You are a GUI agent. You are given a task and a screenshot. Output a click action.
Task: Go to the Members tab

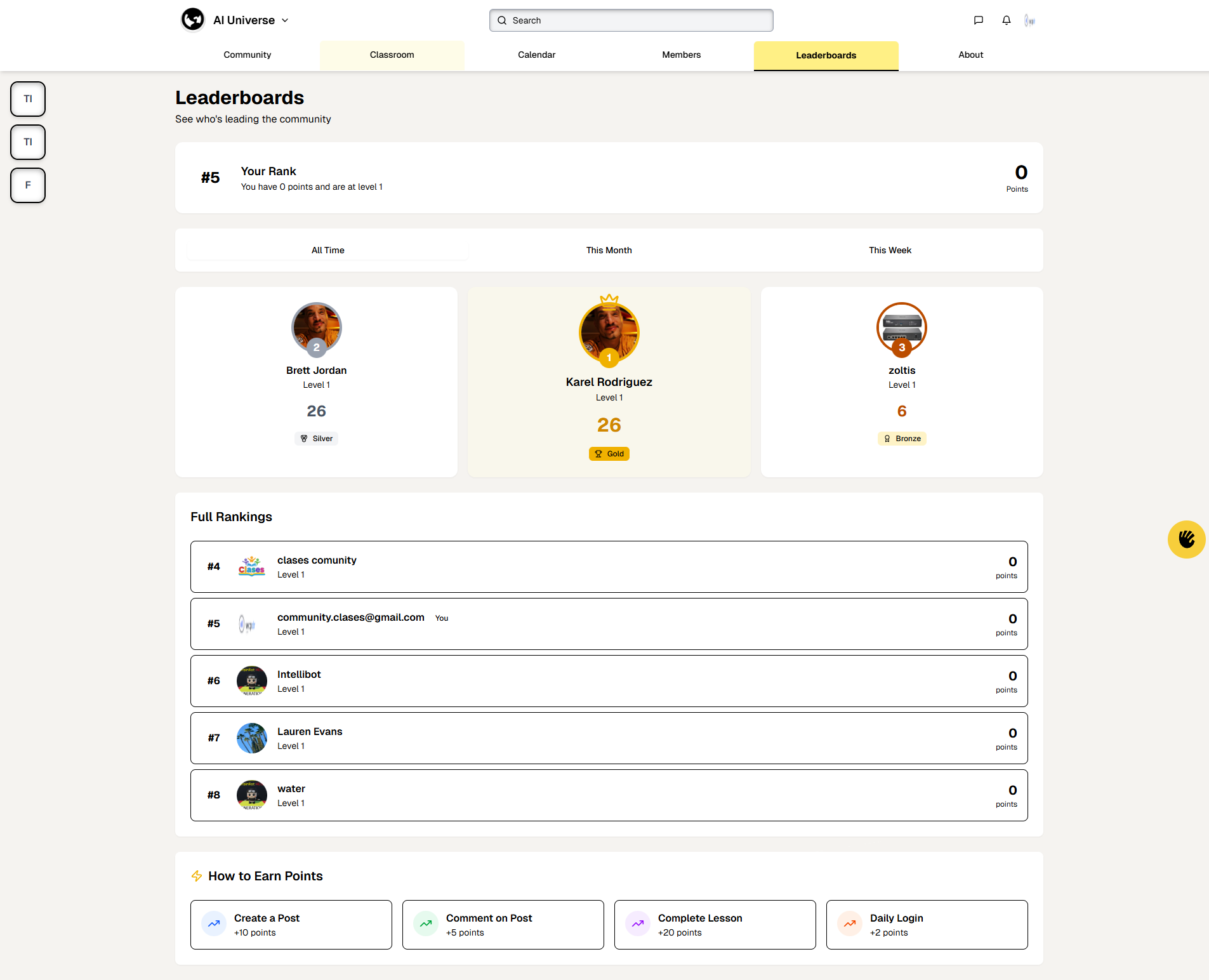coord(681,55)
